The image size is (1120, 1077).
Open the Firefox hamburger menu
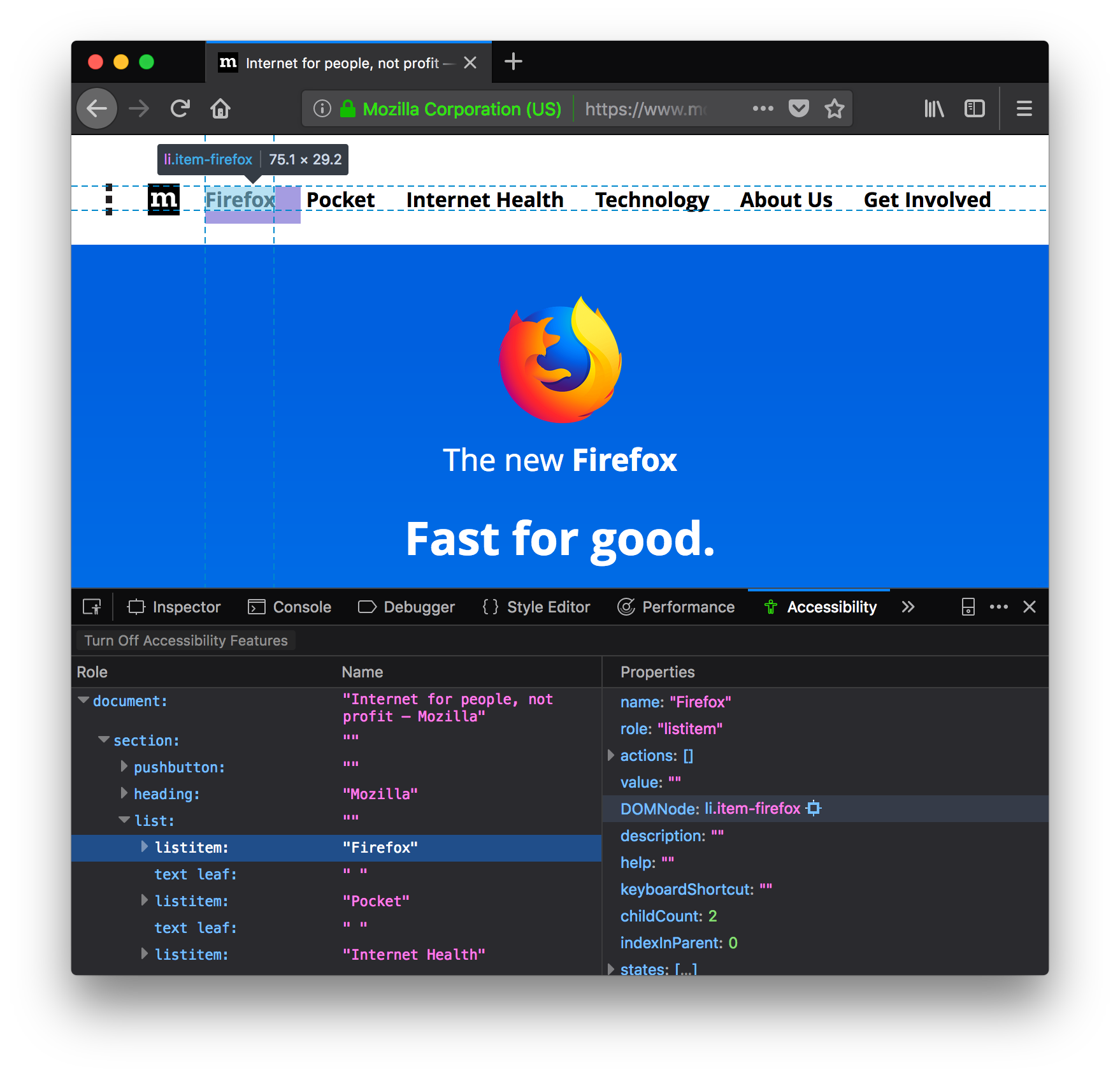point(1024,109)
